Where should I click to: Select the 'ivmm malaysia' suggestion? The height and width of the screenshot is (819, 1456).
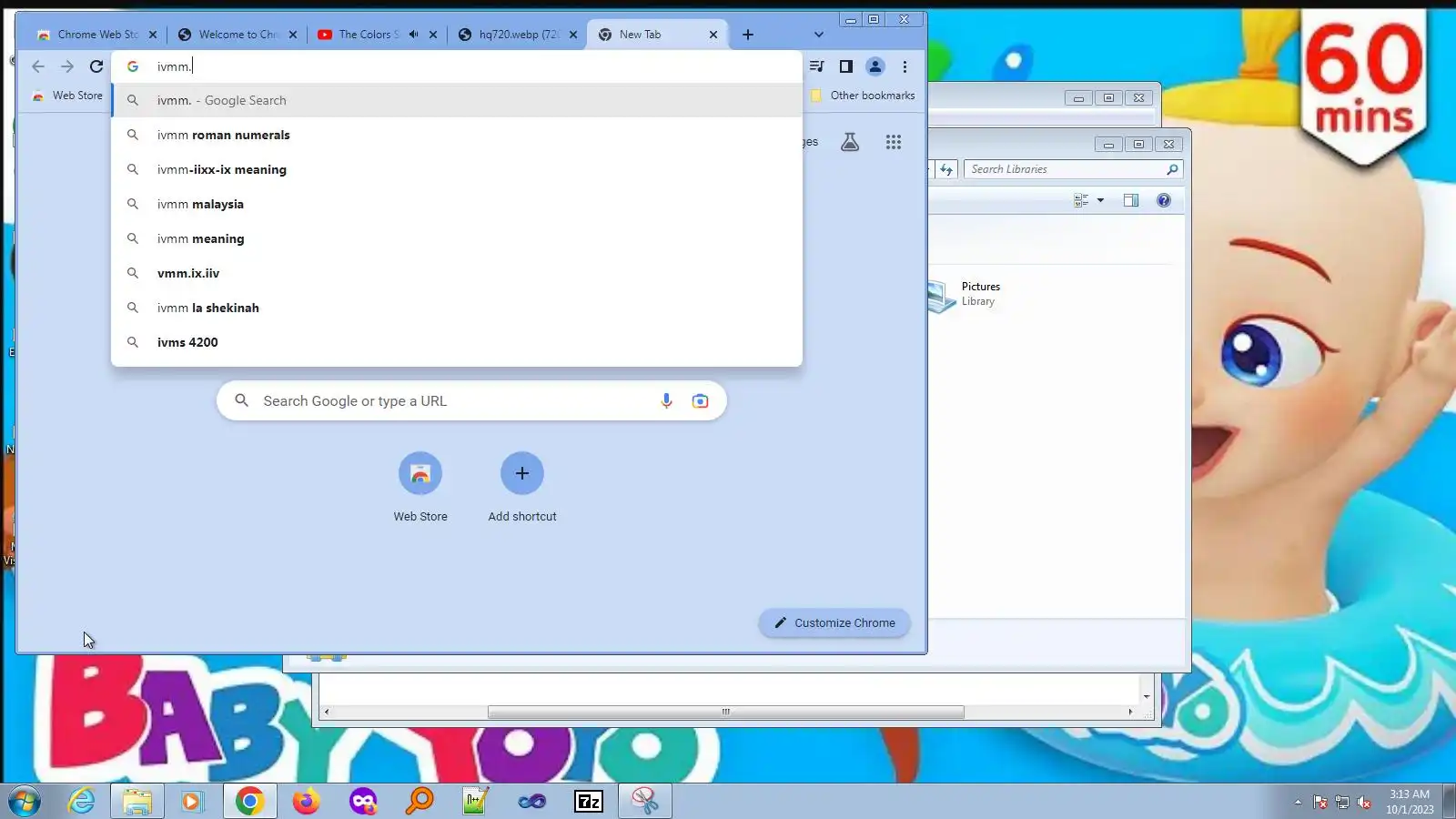pos(457,204)
